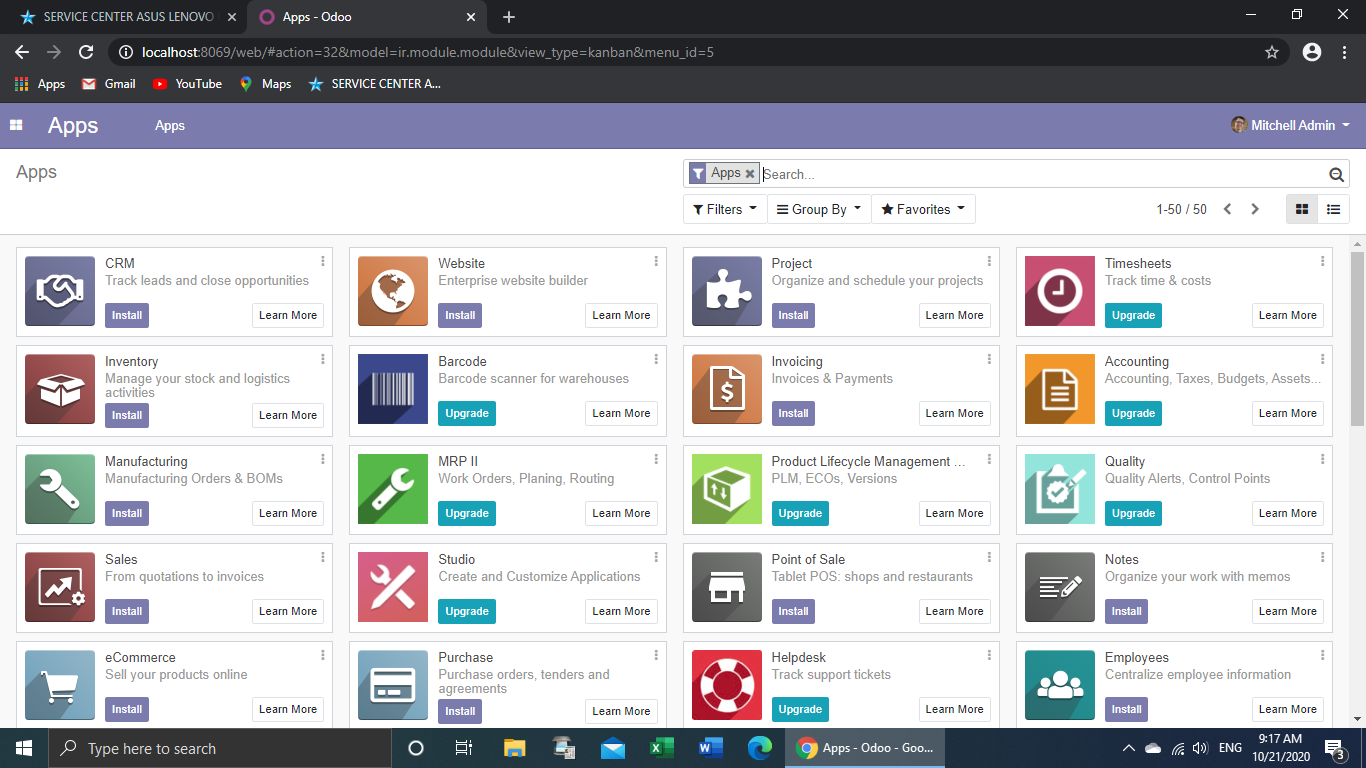Click the Invoicing dollar document icon
This screenshot has height=768, width=1366.
point(727,389)
